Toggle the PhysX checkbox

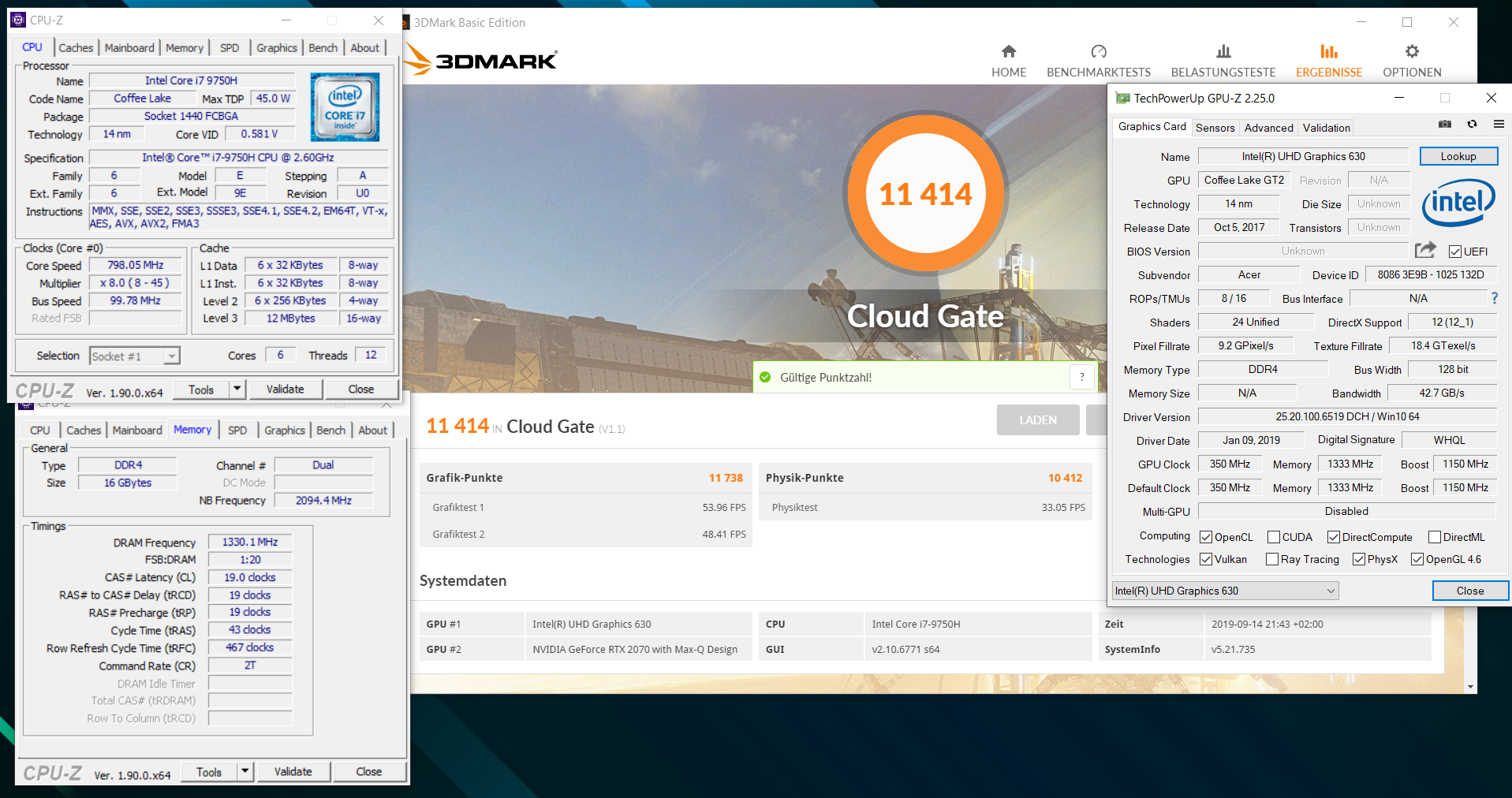point(1359,559)
